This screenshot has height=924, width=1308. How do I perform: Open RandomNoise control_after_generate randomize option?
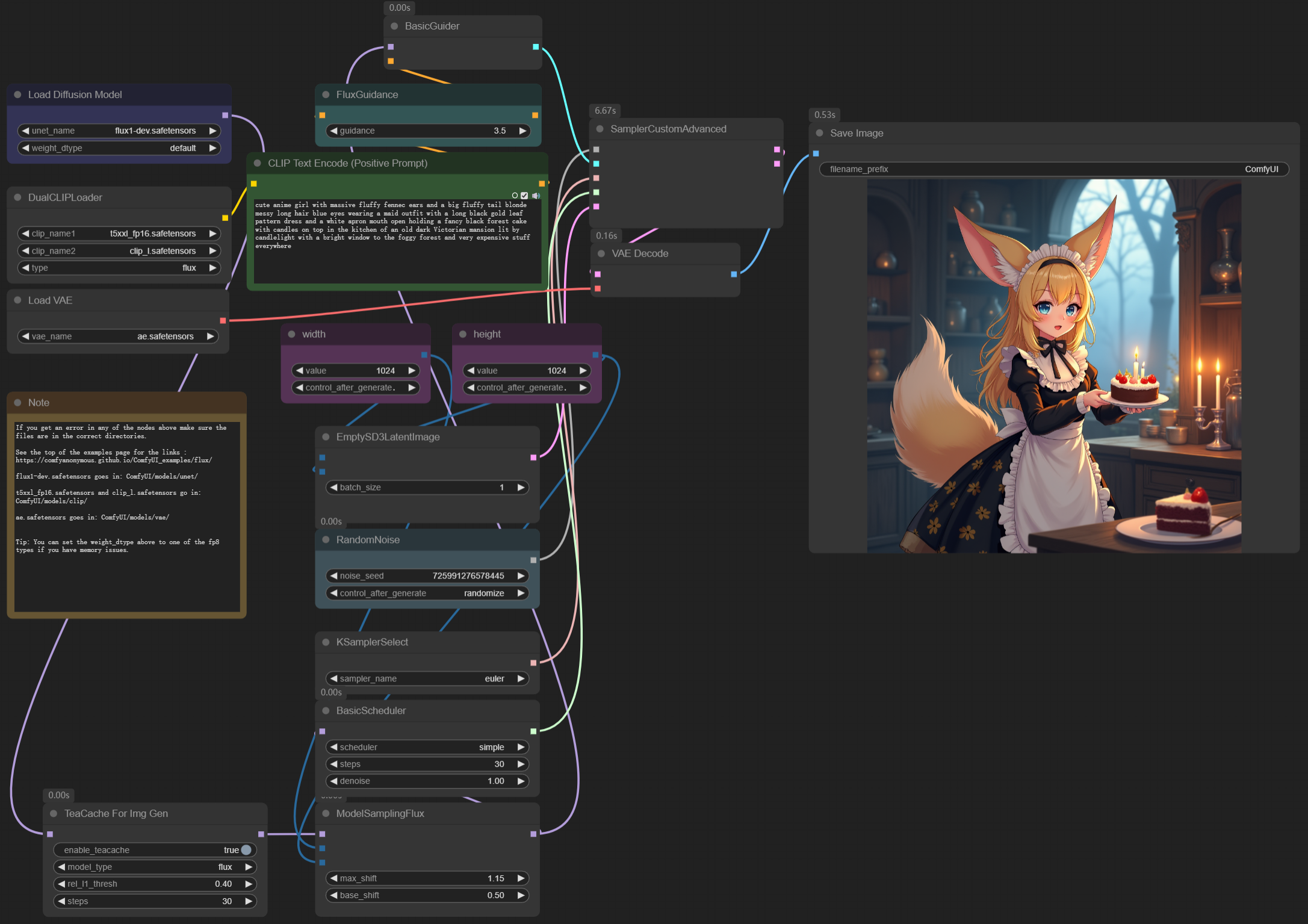[427, 593]
